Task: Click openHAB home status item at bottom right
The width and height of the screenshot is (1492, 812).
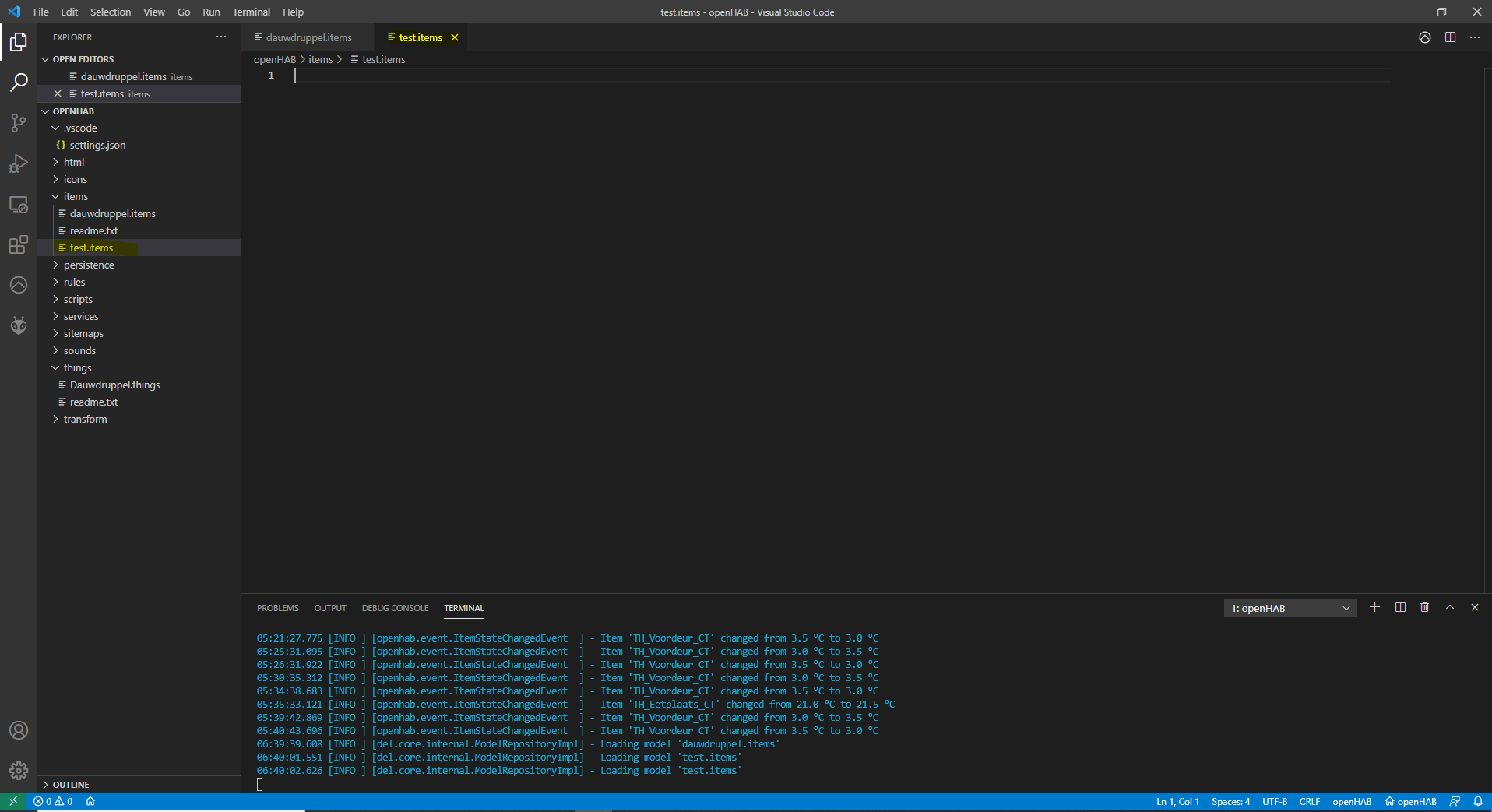Action: click(x=1410, y=801)
